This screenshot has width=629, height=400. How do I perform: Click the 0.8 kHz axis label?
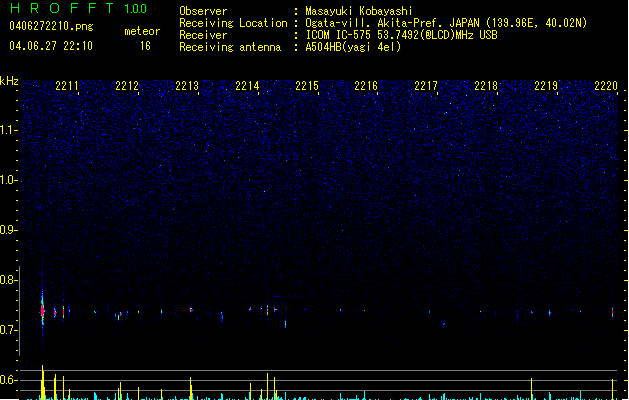tap(8, 280)
